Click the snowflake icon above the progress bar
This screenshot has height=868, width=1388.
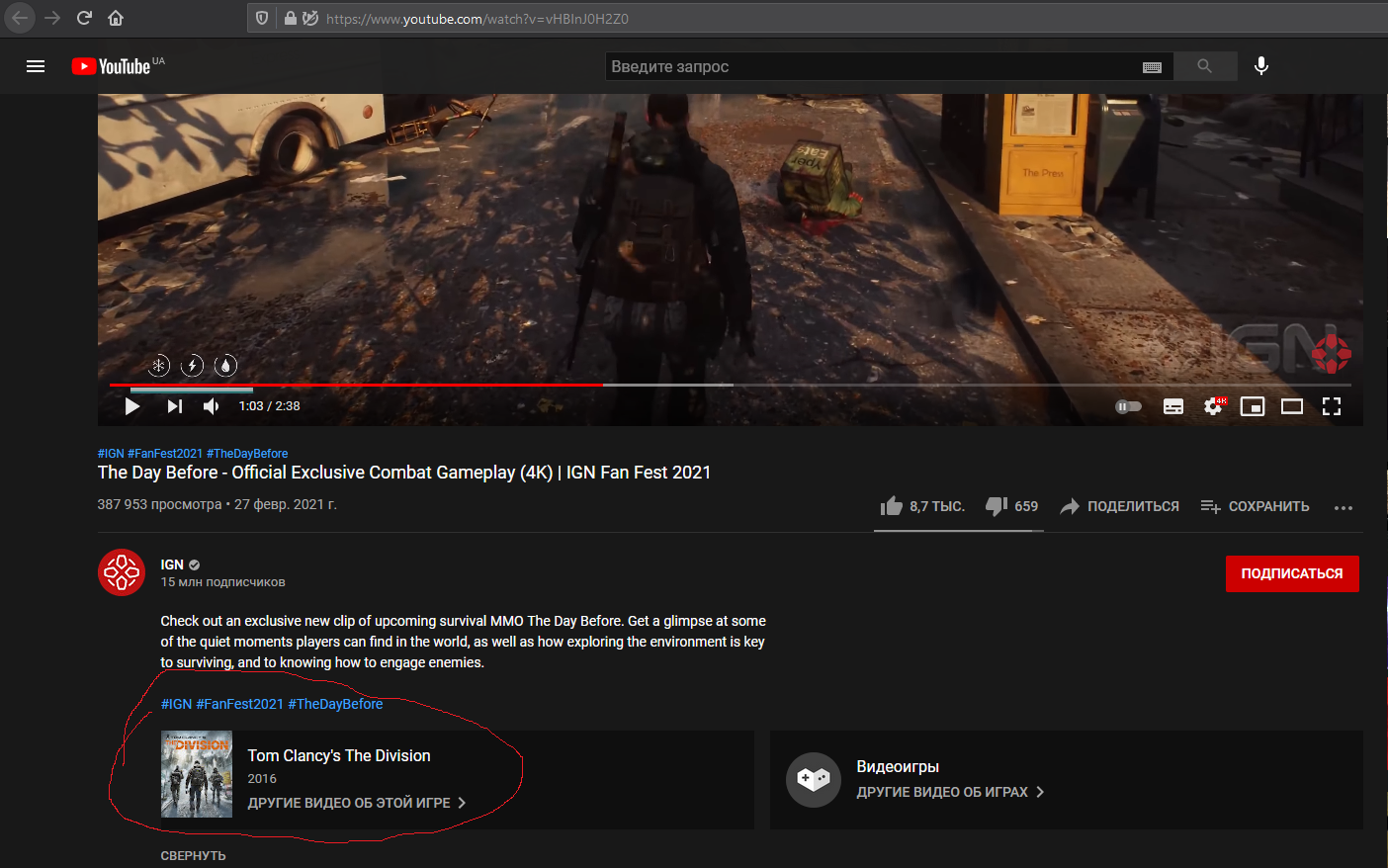tap(159, 366)
